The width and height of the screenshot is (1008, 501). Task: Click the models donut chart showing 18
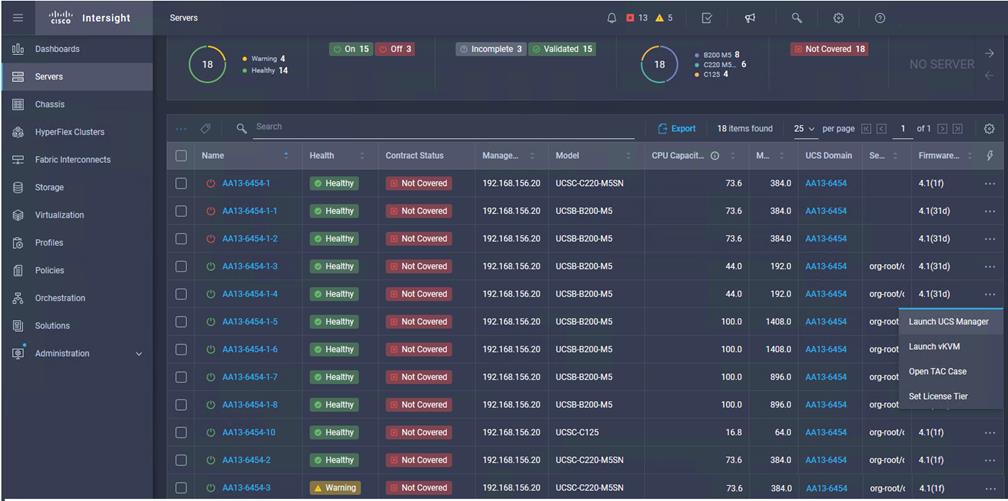tap(660, 64)
